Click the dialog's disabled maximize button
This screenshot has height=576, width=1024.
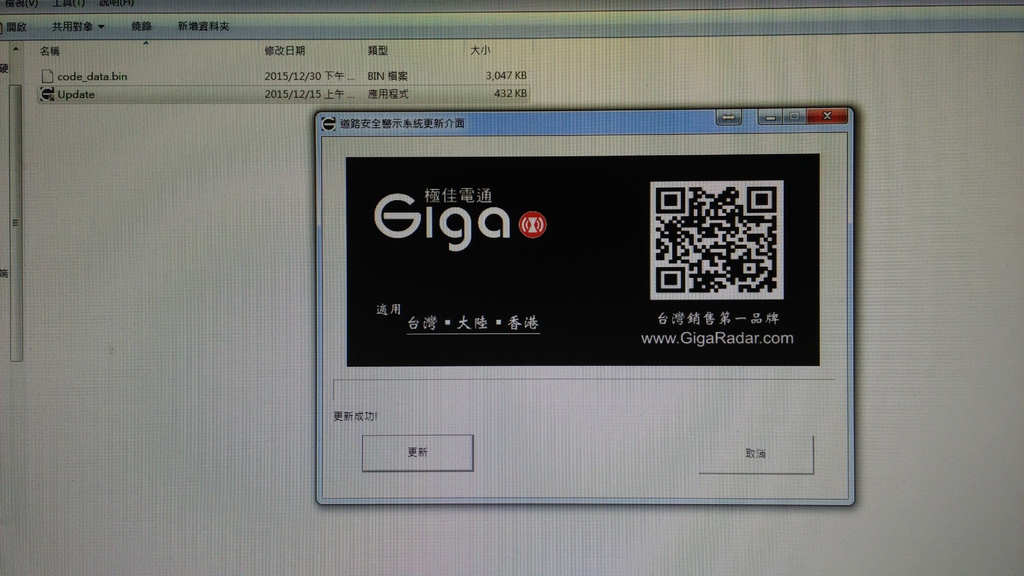794,116
